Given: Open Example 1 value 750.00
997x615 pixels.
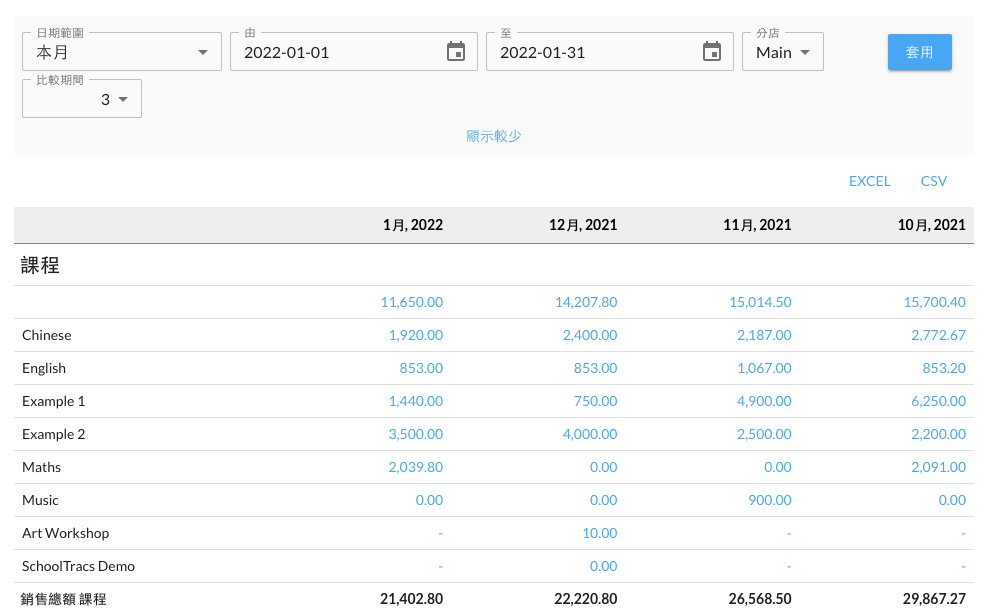Looking at the screenshot, I should 595,401.
